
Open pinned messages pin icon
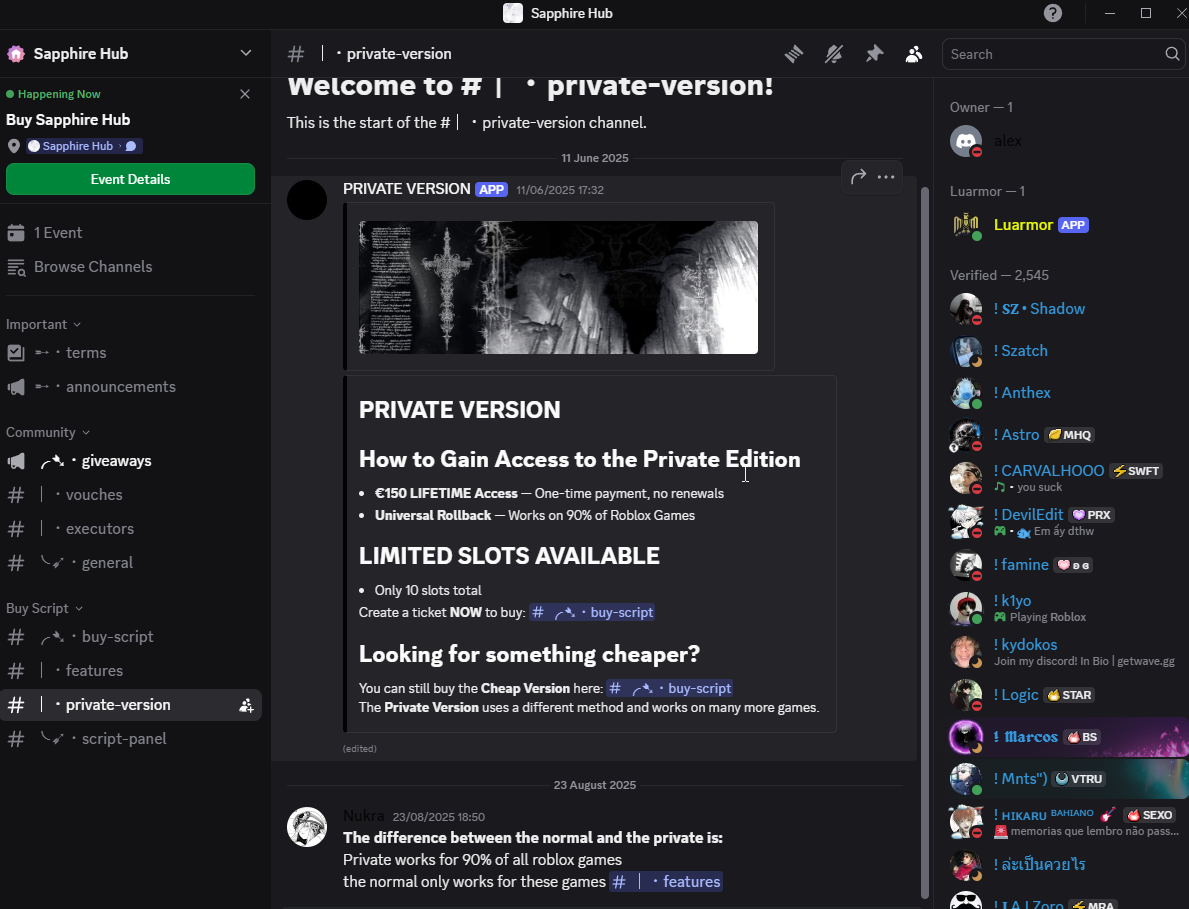coord(874,54)
